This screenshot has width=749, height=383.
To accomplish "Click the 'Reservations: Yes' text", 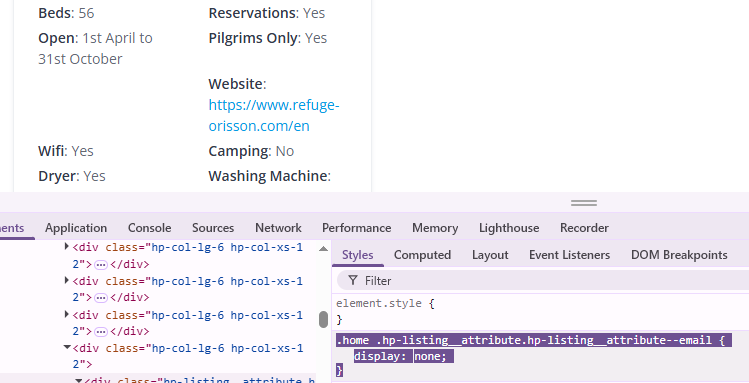I will [267, 13].
